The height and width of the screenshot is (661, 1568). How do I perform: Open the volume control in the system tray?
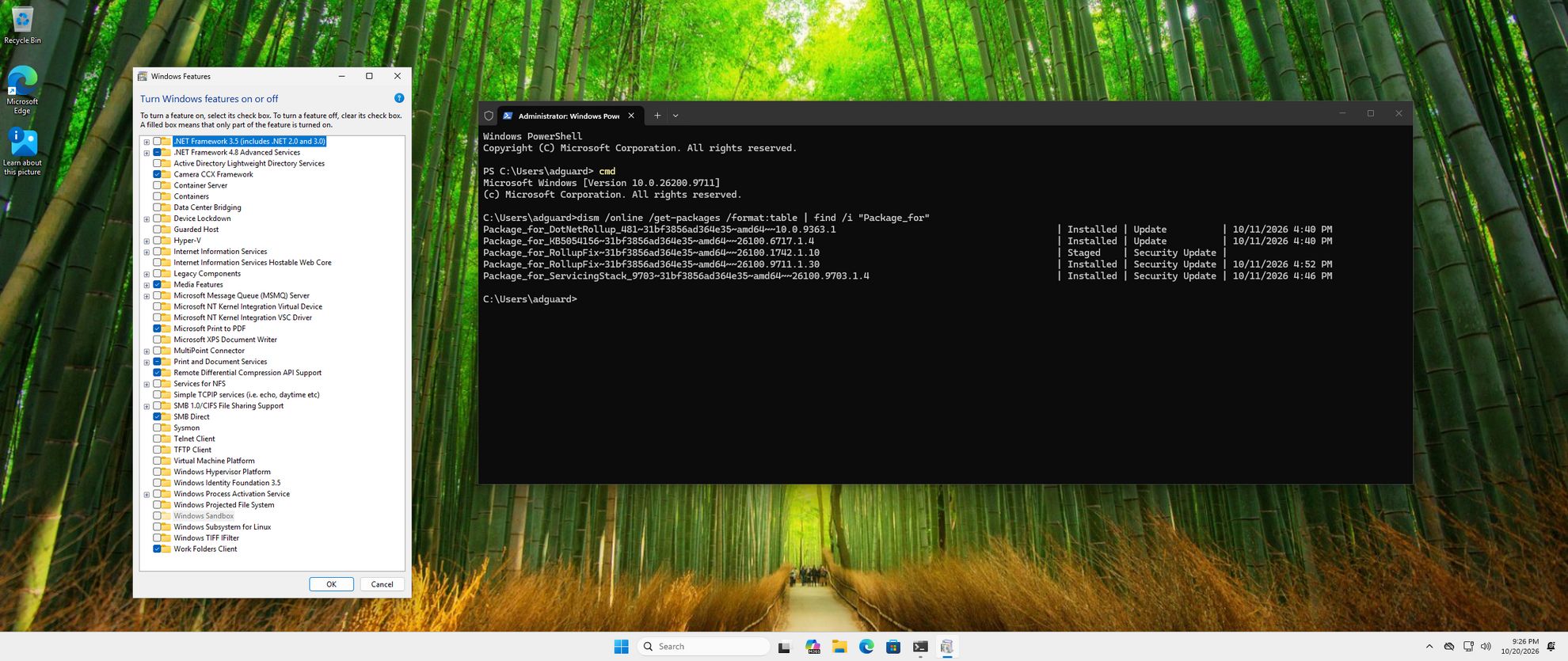[x=1486, y=647]
